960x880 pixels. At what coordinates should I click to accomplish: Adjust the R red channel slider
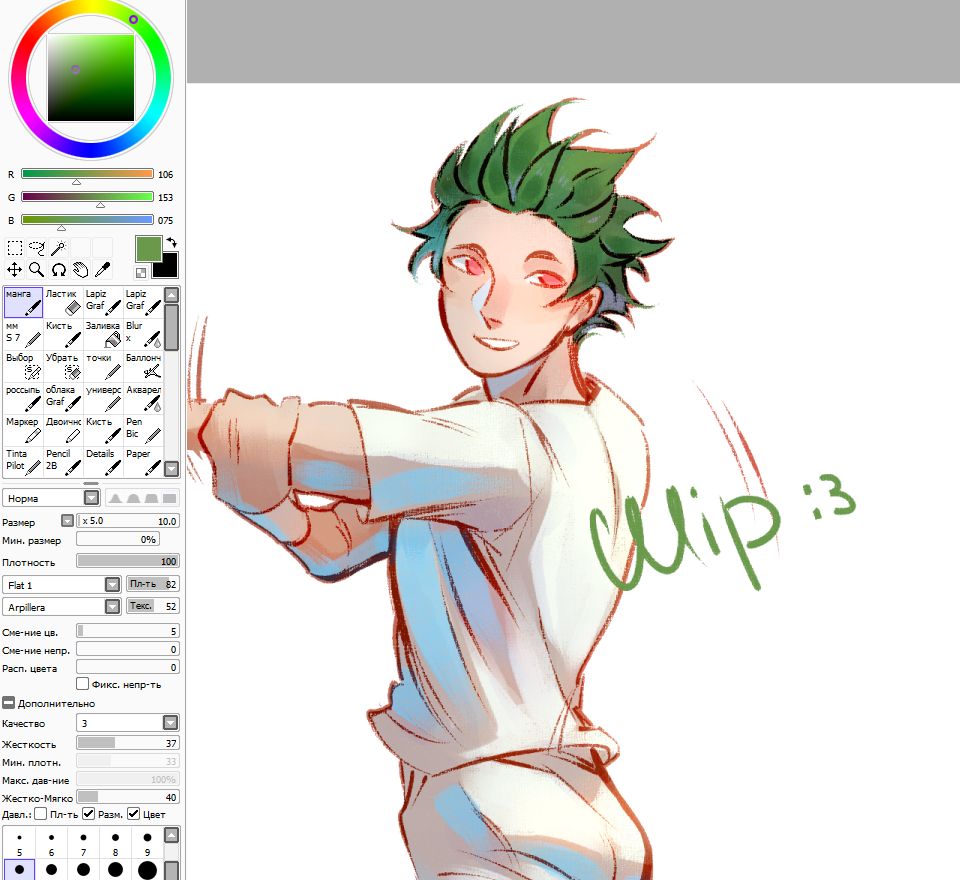tap(87, 174)
